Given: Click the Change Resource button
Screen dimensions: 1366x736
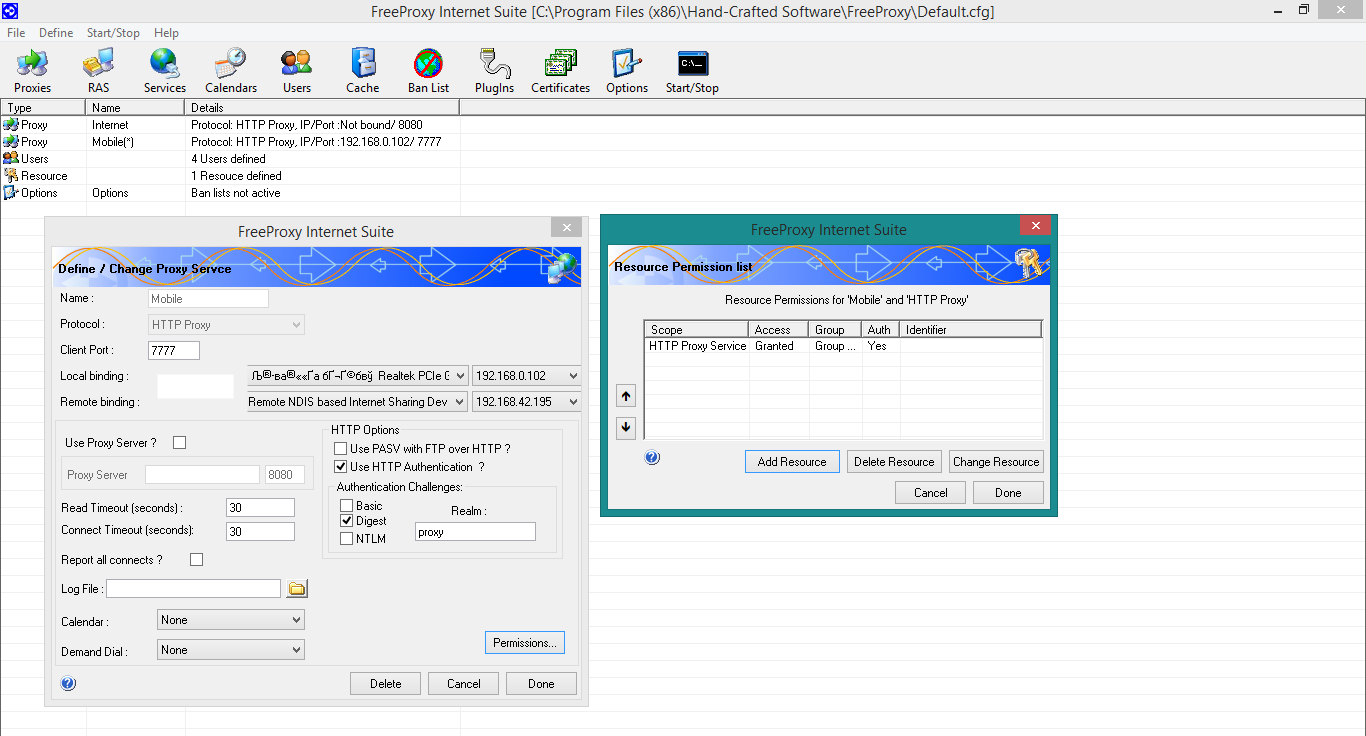Looking at the screenshot, I should pos(996,462).
